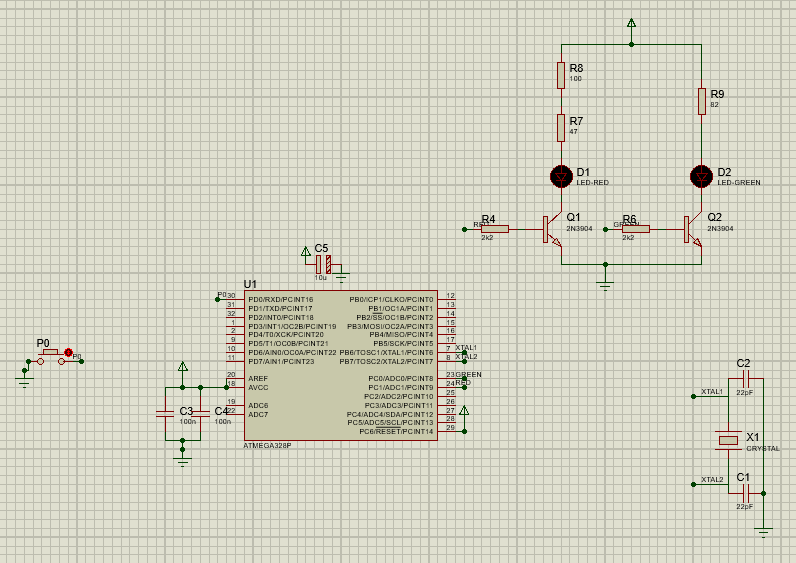The width and height of the screenshot is (796, 563).
Task: Select power terminal on PC6 RESET pin
Action: pos(464,410)
